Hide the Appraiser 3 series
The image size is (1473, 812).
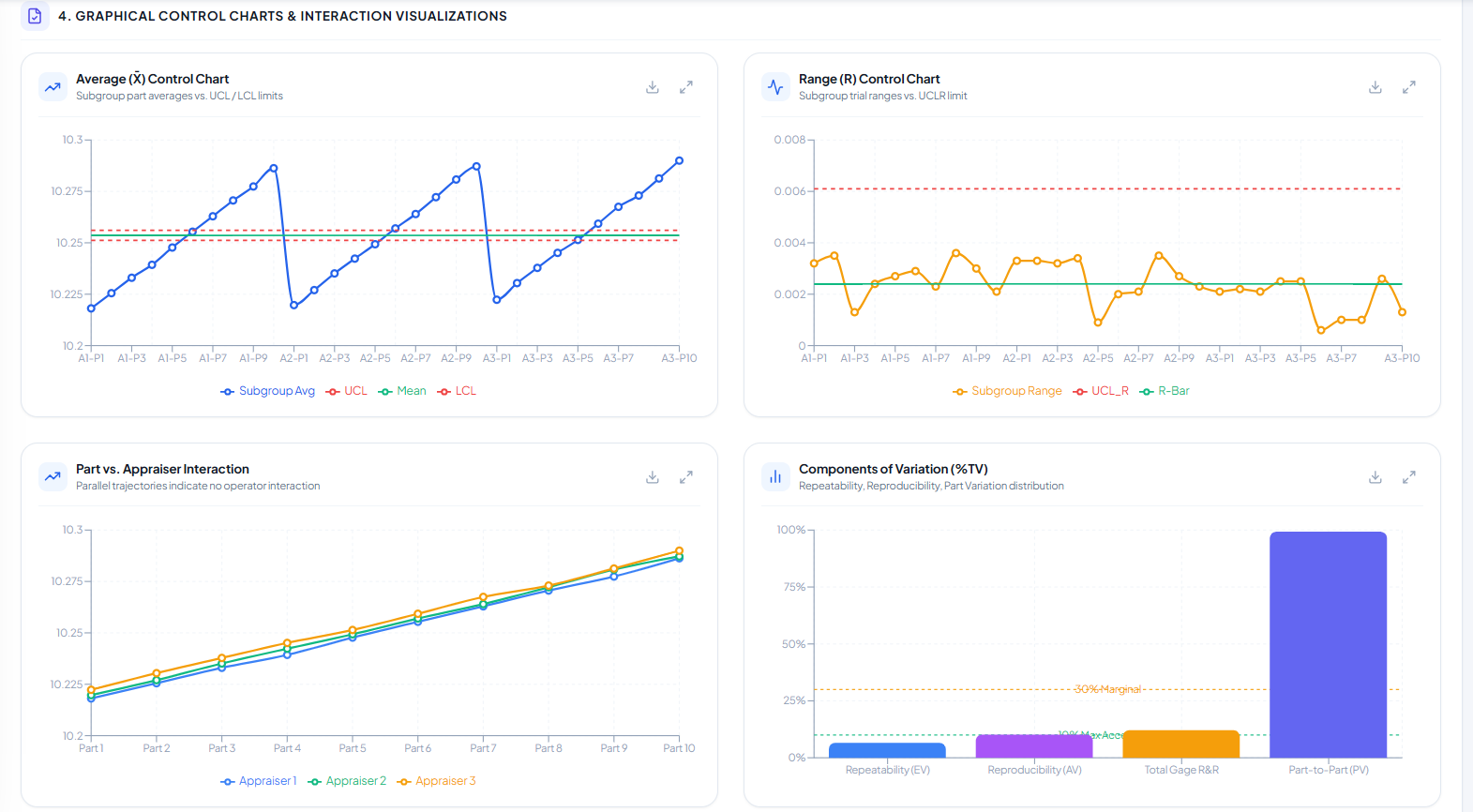tap(437, 781)
